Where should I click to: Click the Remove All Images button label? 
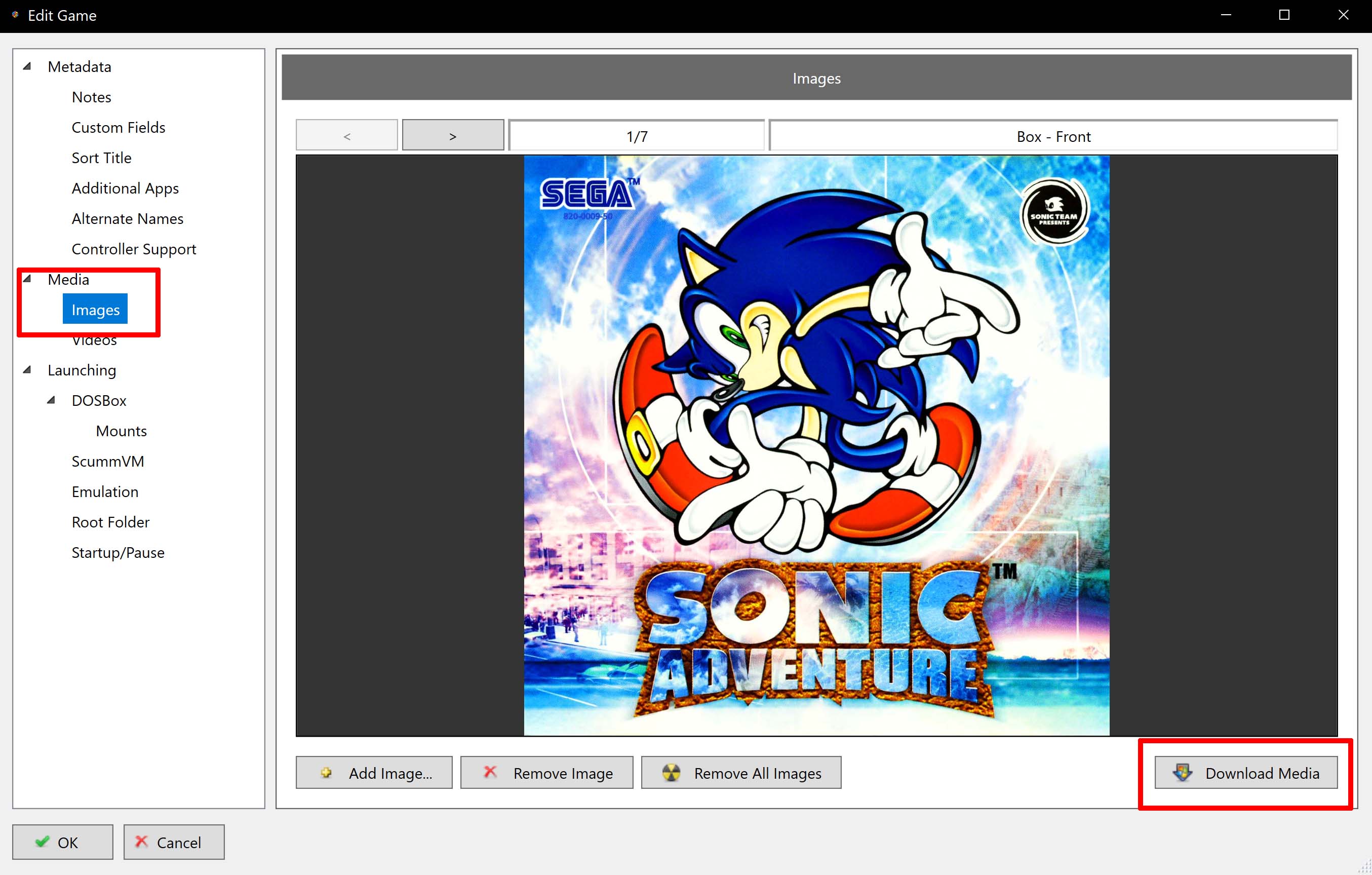pos(758,773)
